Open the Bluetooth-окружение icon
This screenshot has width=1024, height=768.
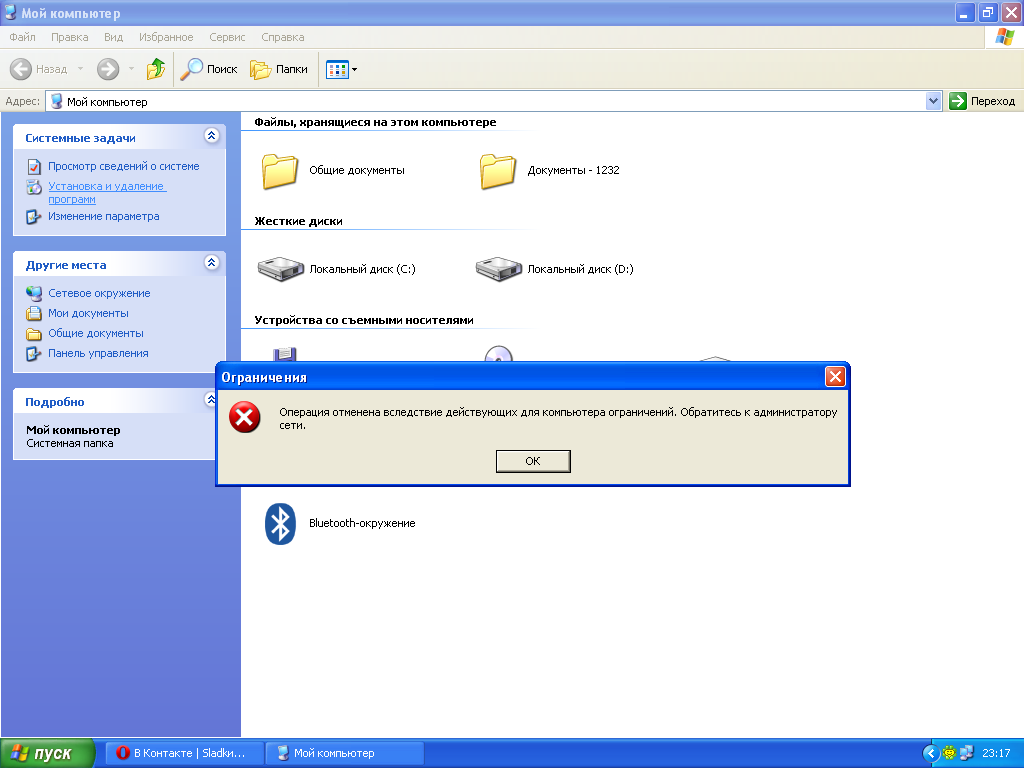(280, 523)
